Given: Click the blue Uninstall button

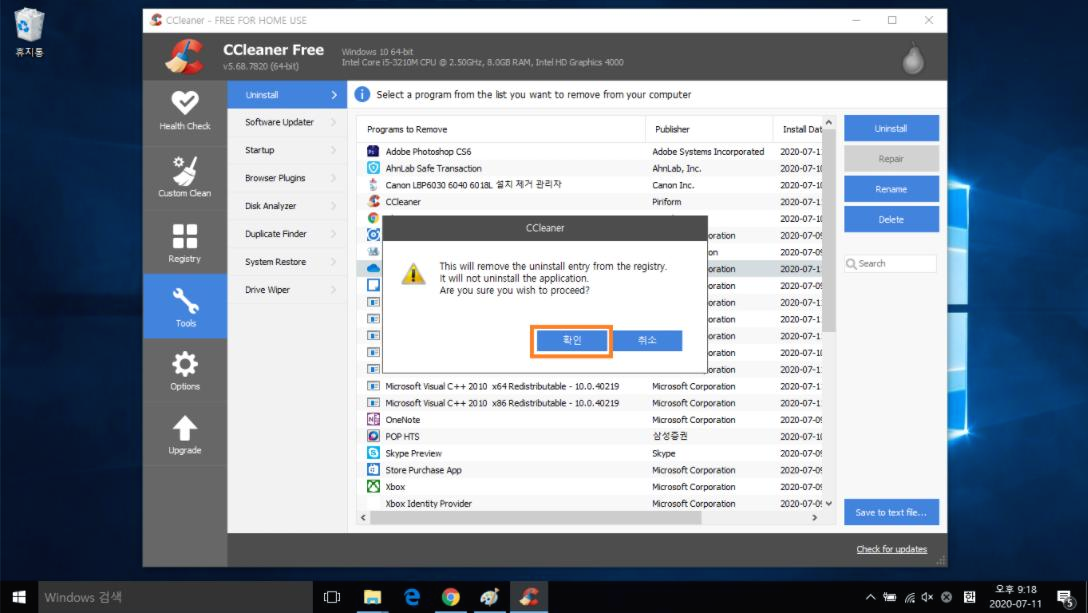Looking at the screenshot, I should click(x=891, y=128).
